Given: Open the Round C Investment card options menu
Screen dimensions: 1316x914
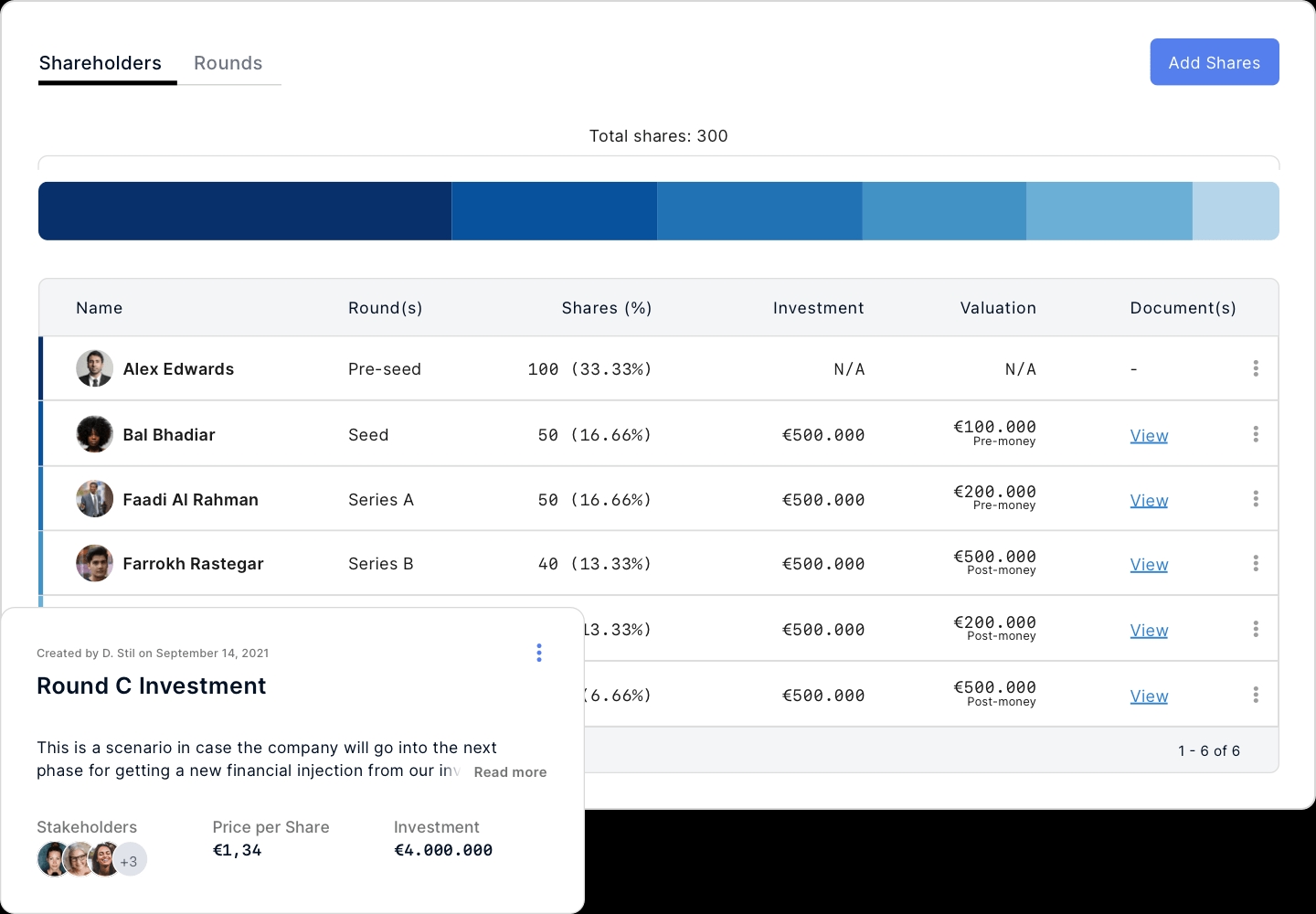Looking at the screenshot, I should pyautogui.click(x=539, y=653).
